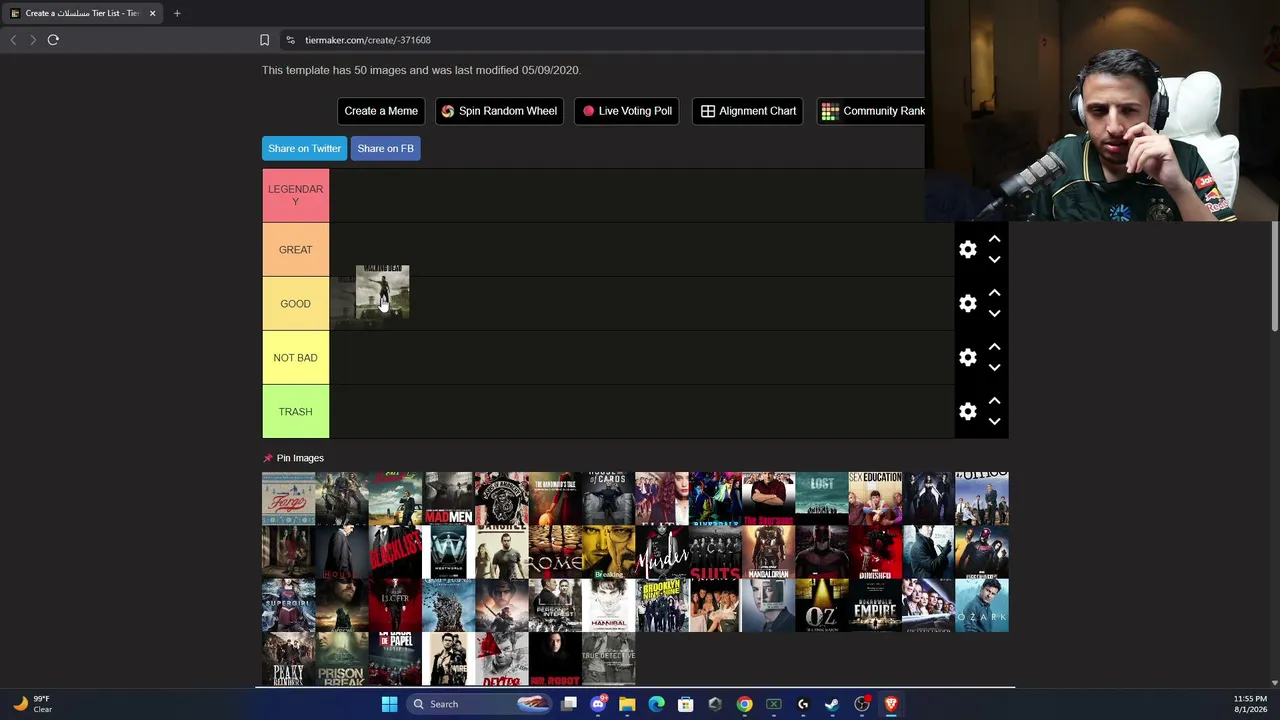Edit the TRASH tier label

click(295, 412)
